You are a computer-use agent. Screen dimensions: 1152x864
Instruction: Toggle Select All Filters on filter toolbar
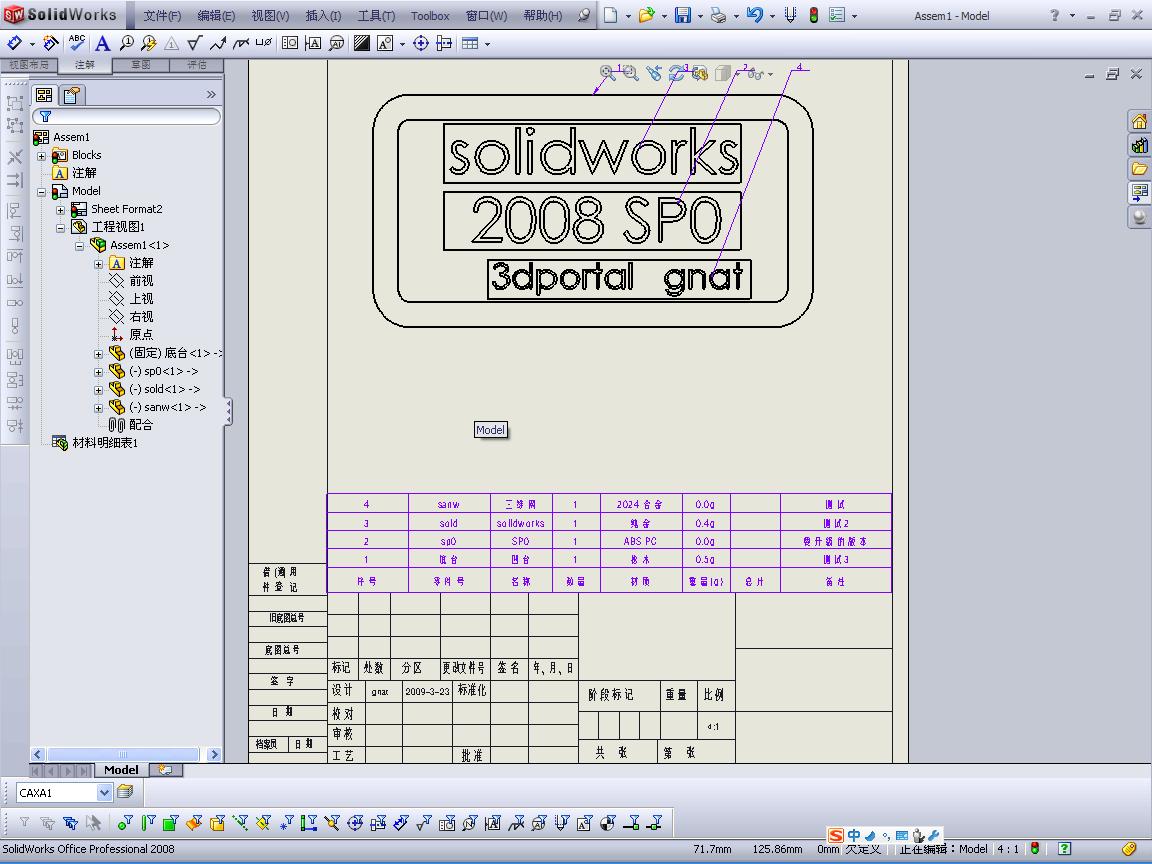(x=71, y=823)
